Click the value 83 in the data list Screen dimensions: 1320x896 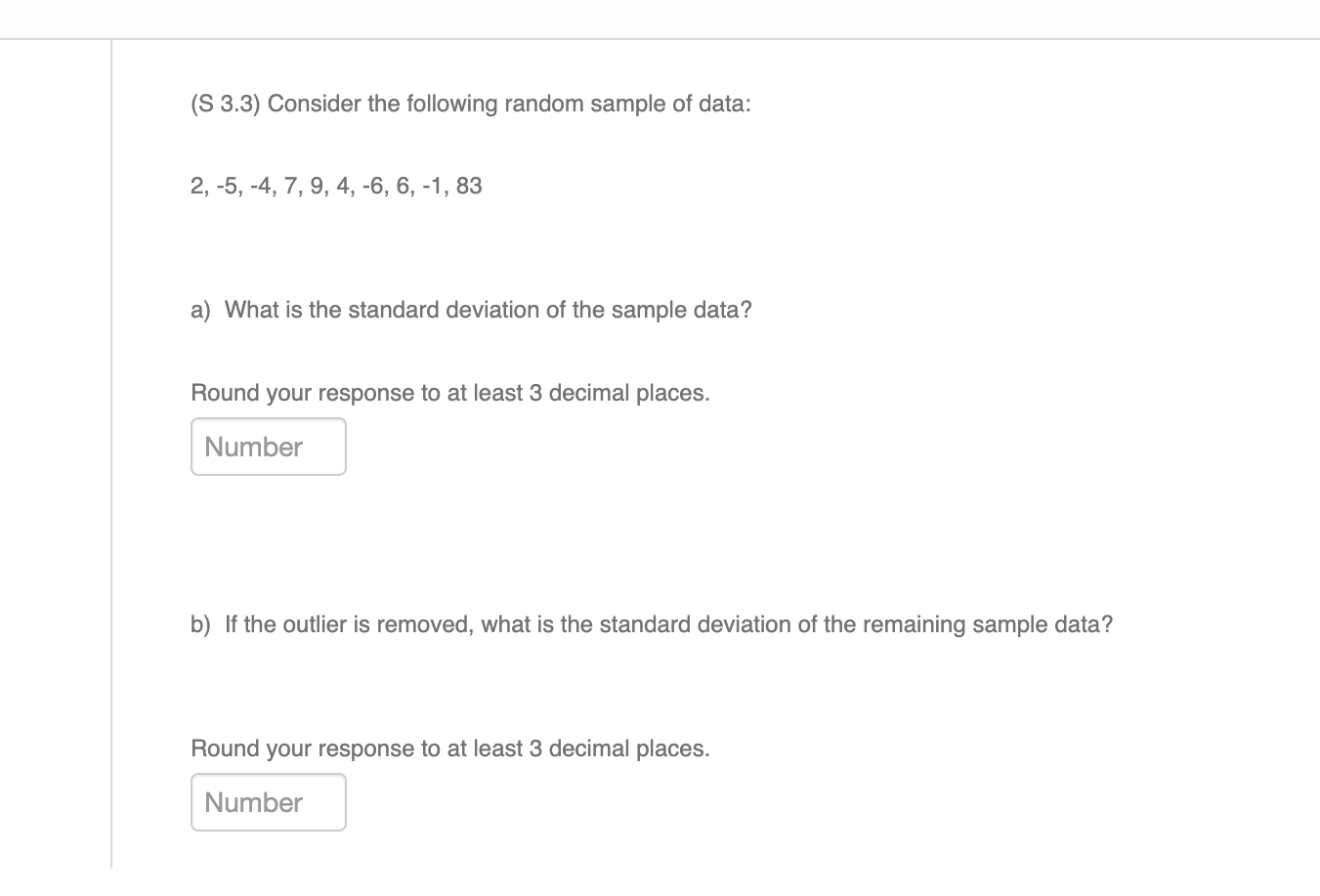pos(468,185)
